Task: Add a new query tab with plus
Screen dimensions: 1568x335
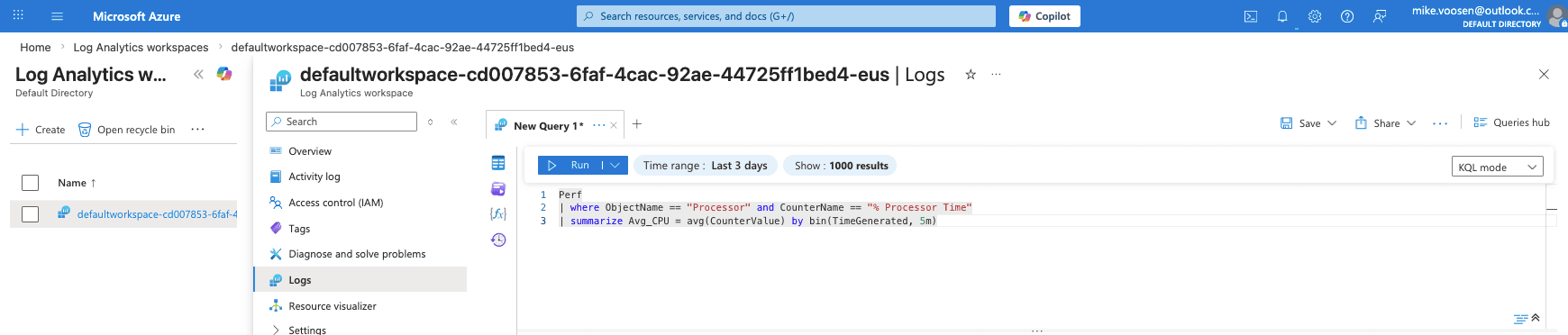Action: [637, 124]
